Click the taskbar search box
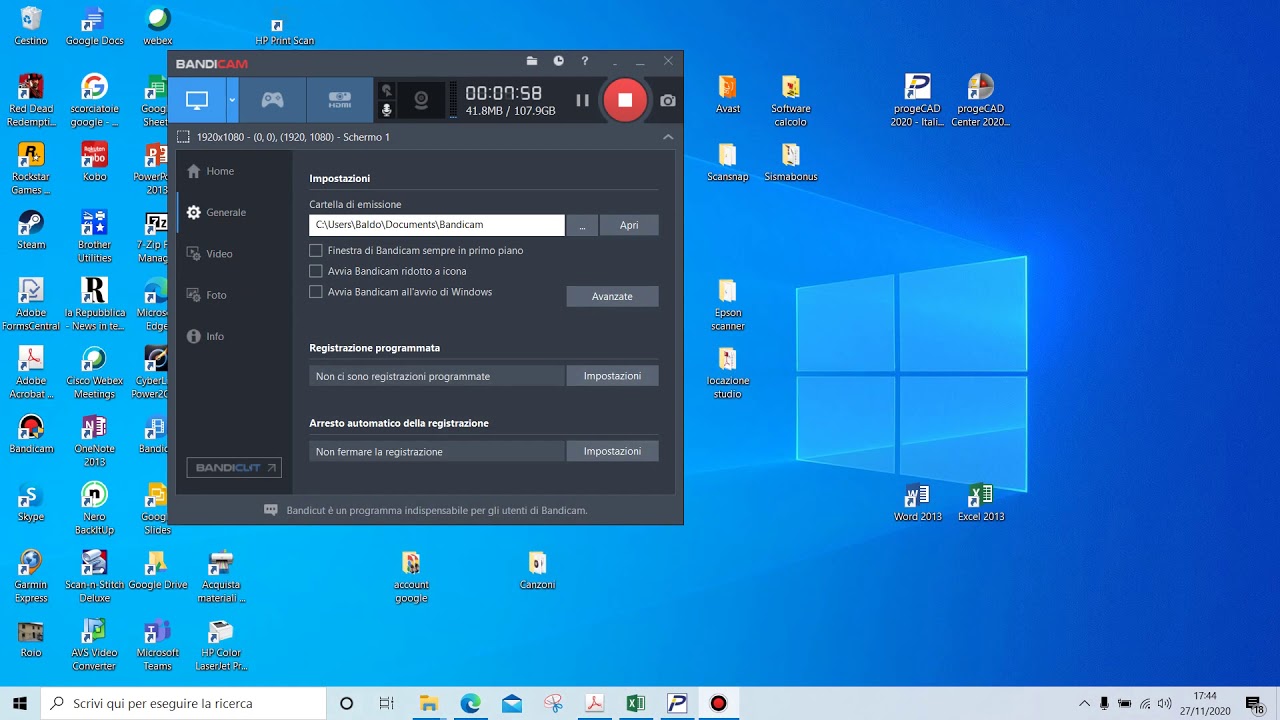 tap(184, 703)
